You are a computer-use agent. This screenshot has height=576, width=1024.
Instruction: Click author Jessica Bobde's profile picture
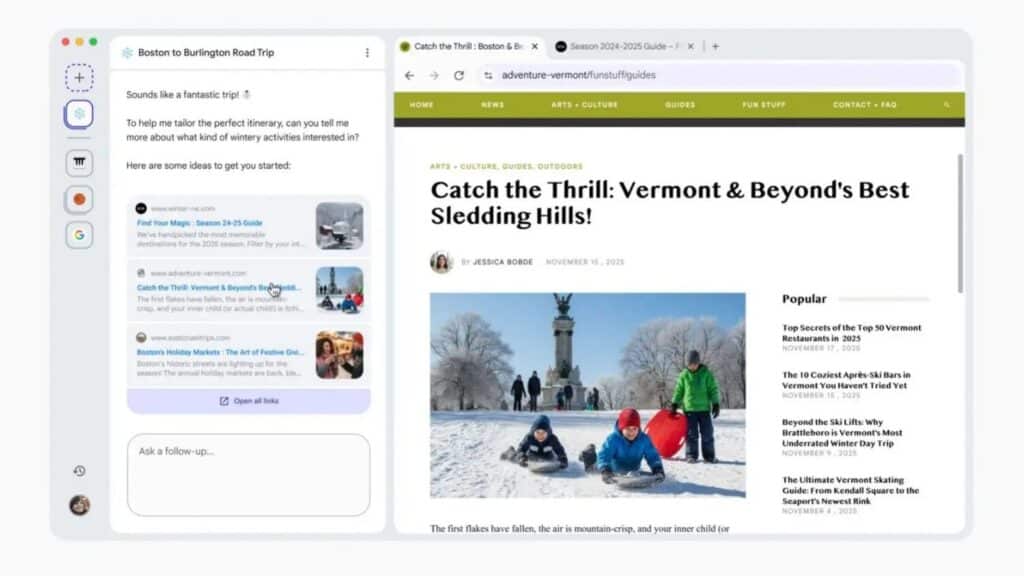tap(440, 261)
